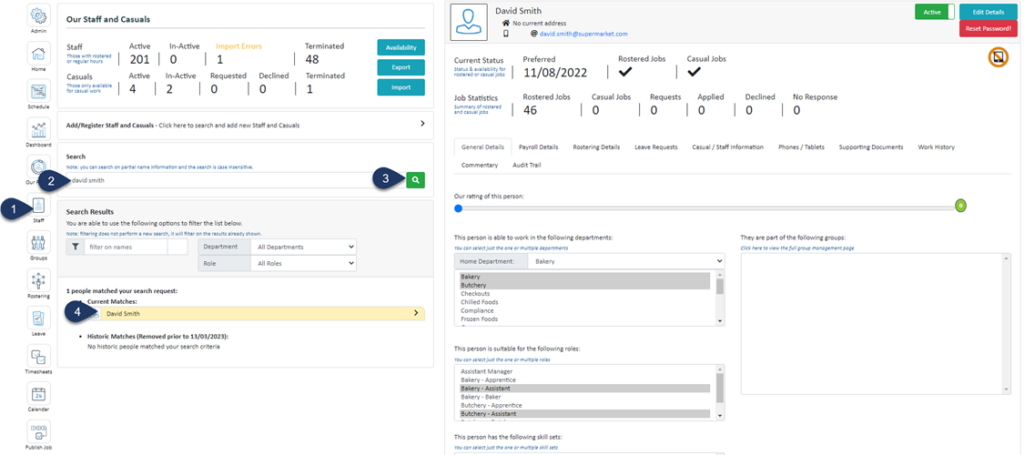1024x455 pixels.
Task: Click the green search magnifier button
Action: pos(415,180)
